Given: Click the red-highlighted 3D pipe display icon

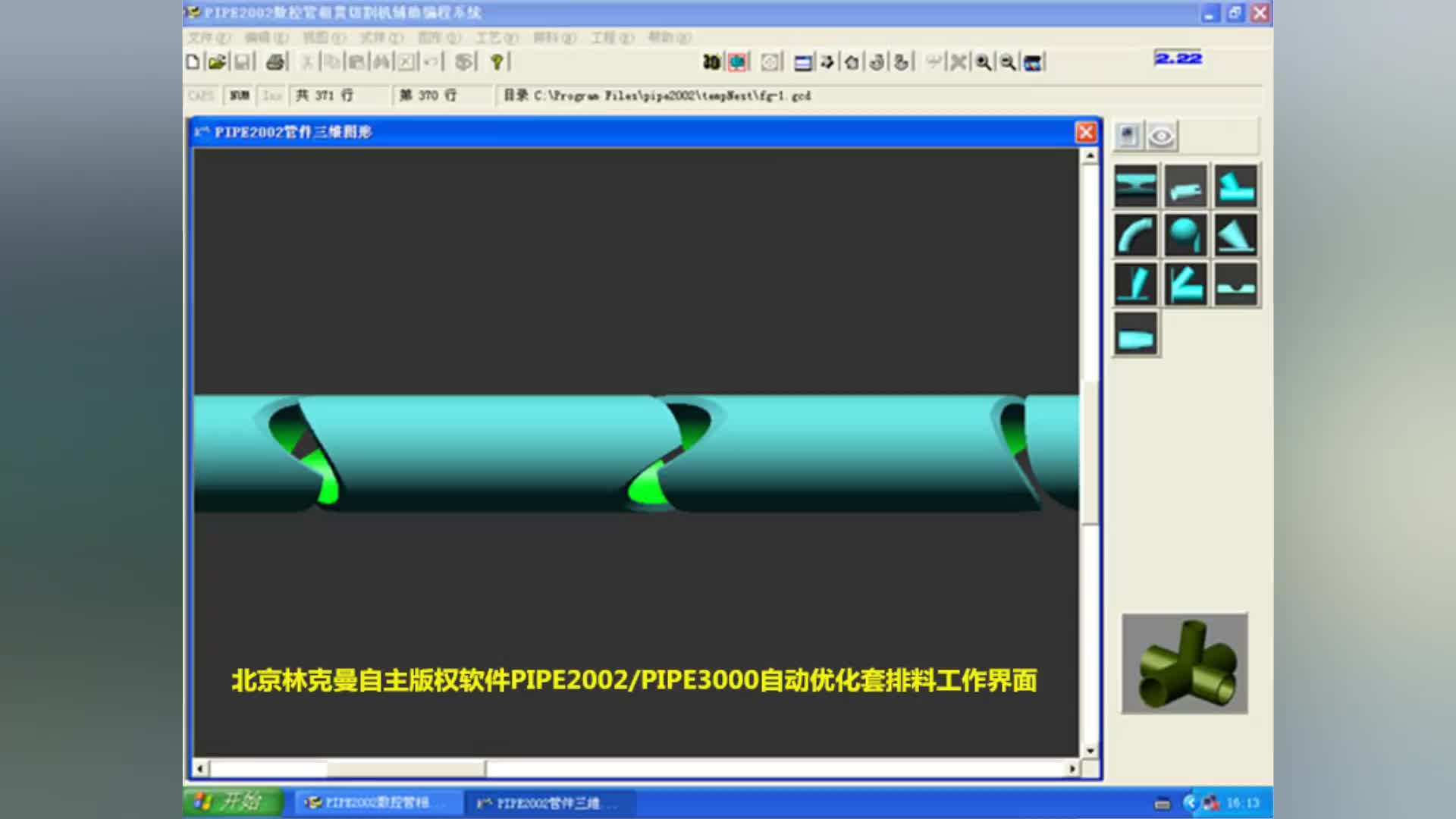Looking at the screenshot, I should click(x=737, y=62).
